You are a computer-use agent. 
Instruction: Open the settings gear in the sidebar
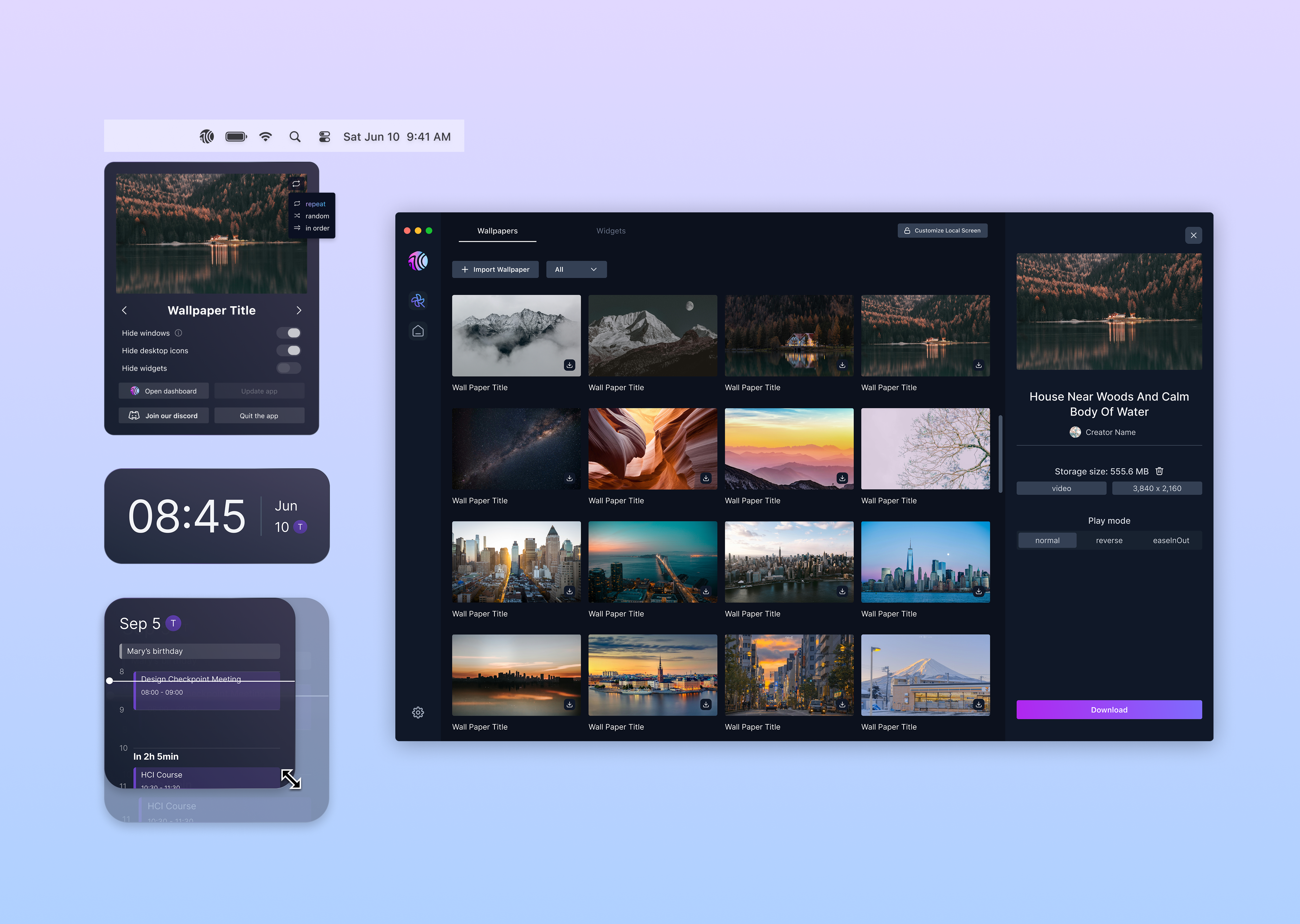click(418, 712)
